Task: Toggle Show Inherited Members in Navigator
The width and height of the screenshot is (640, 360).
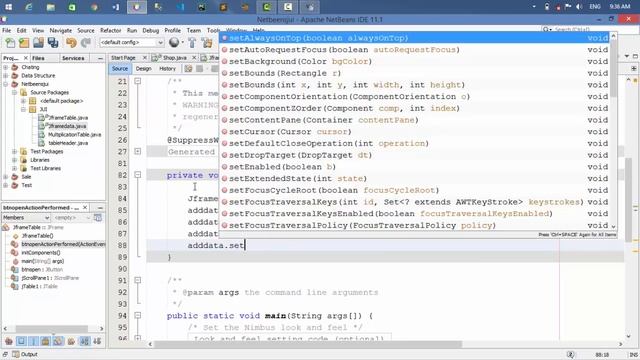Action: pyautogui.click(x=9, y=341)
